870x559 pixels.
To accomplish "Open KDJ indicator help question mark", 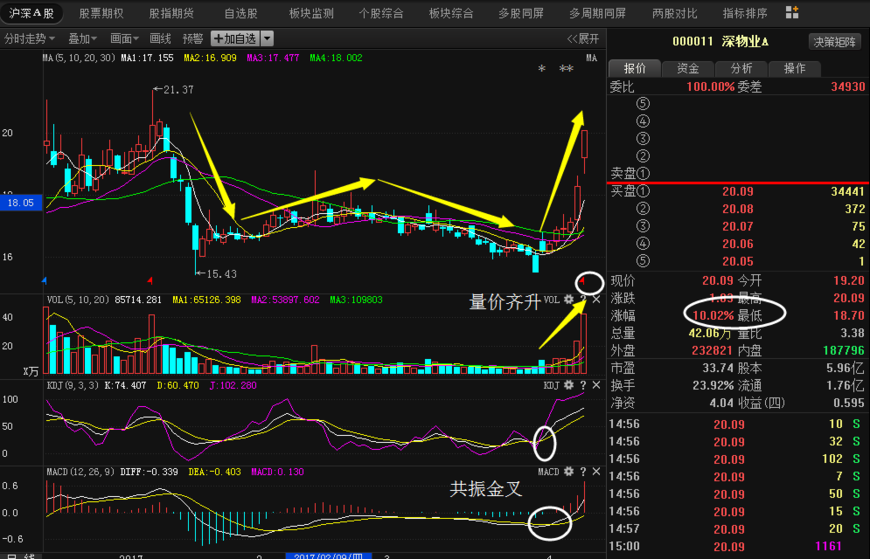I will pos(583,385).
